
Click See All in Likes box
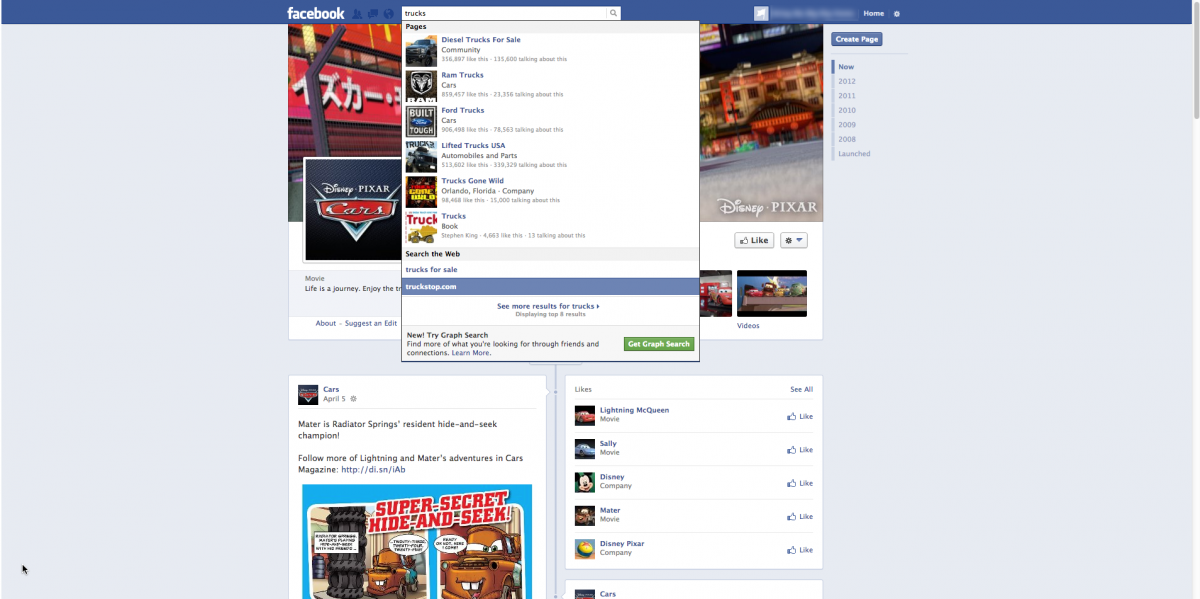pos(801,389)
